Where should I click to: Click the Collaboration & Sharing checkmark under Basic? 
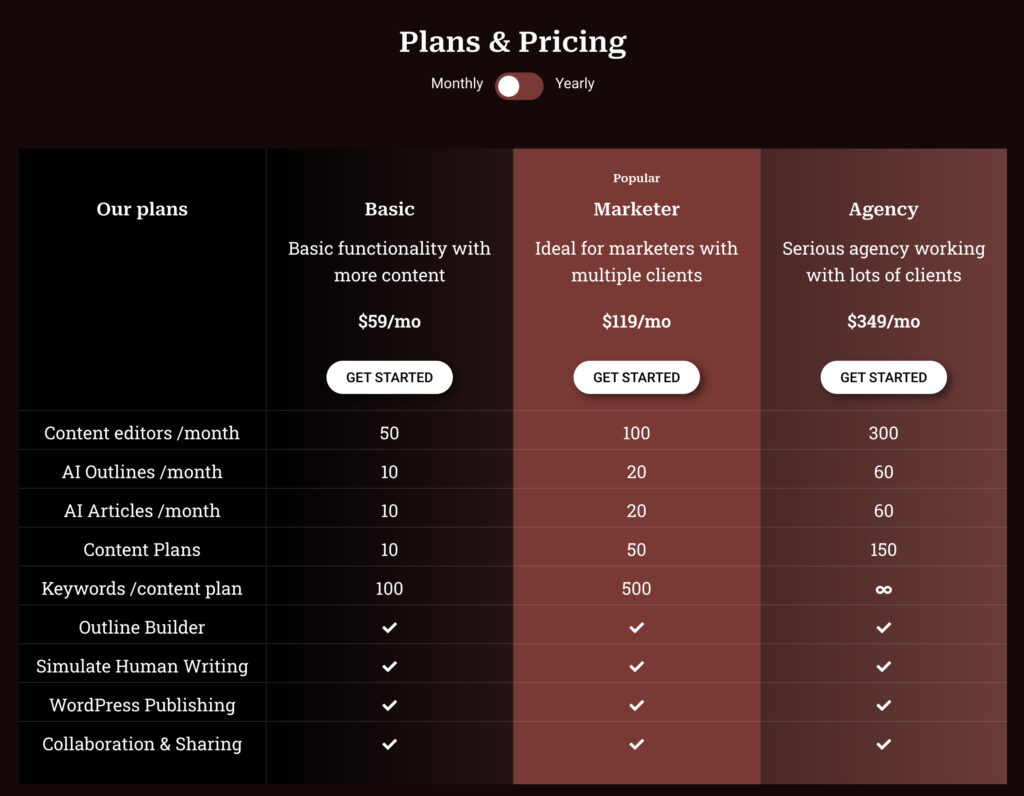click(x=389, y=744)
